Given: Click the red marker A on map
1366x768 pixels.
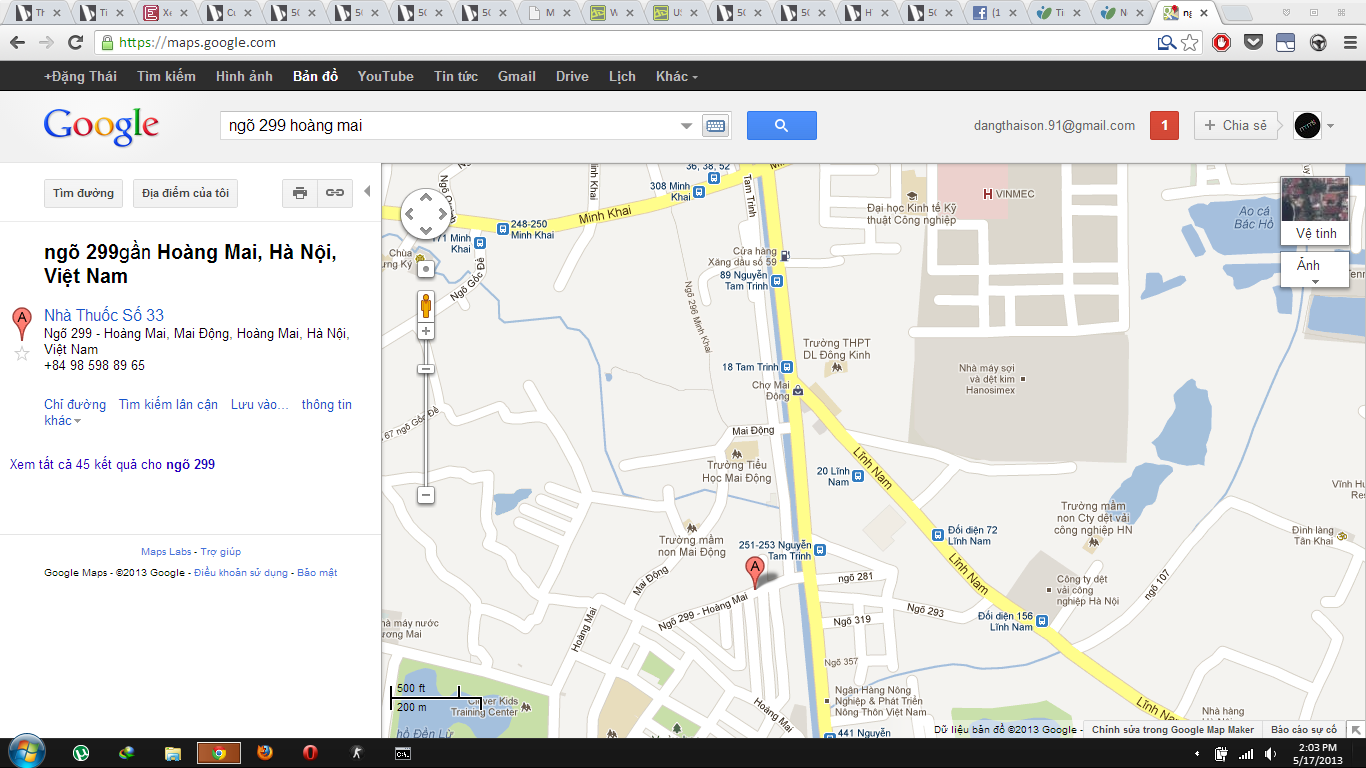Looking at the screenshot, I should [756, 573].
